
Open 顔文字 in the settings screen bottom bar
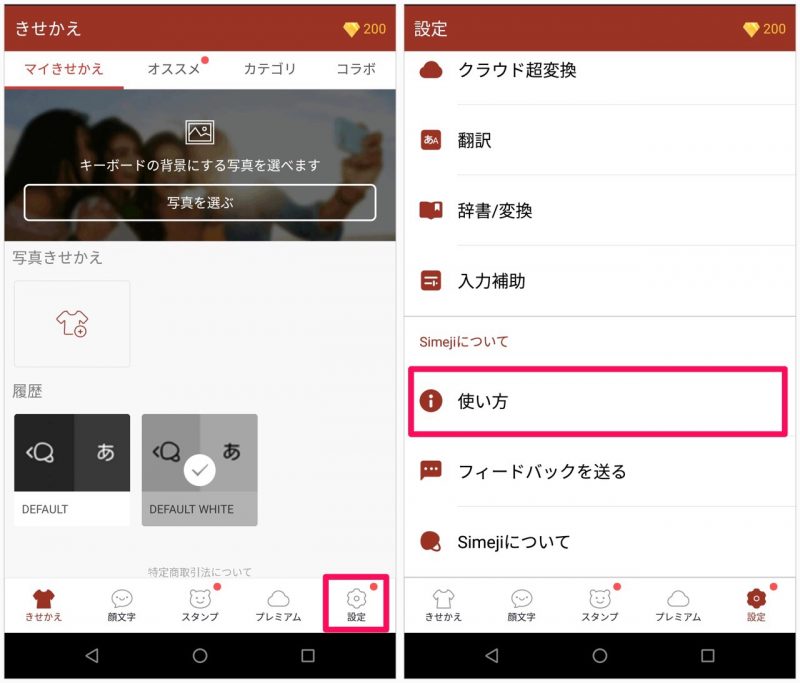521,605
